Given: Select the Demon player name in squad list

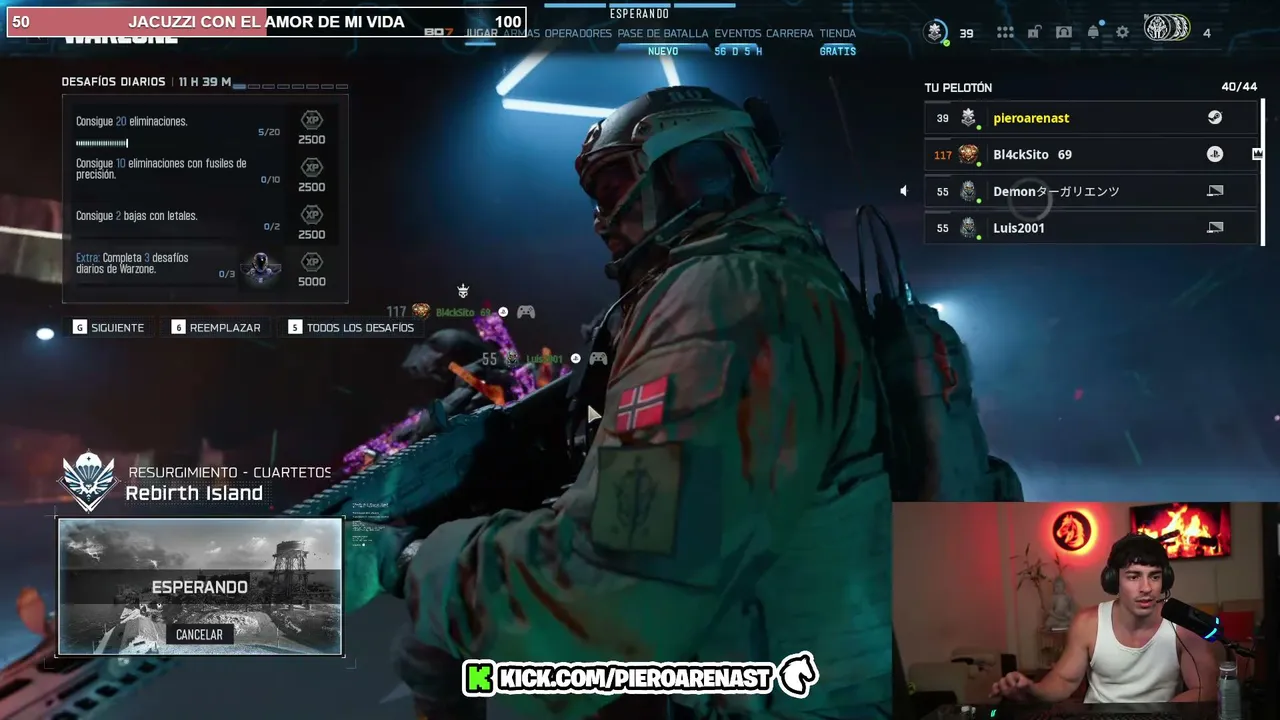Looking at the screenshot, I should point(1056,191).
